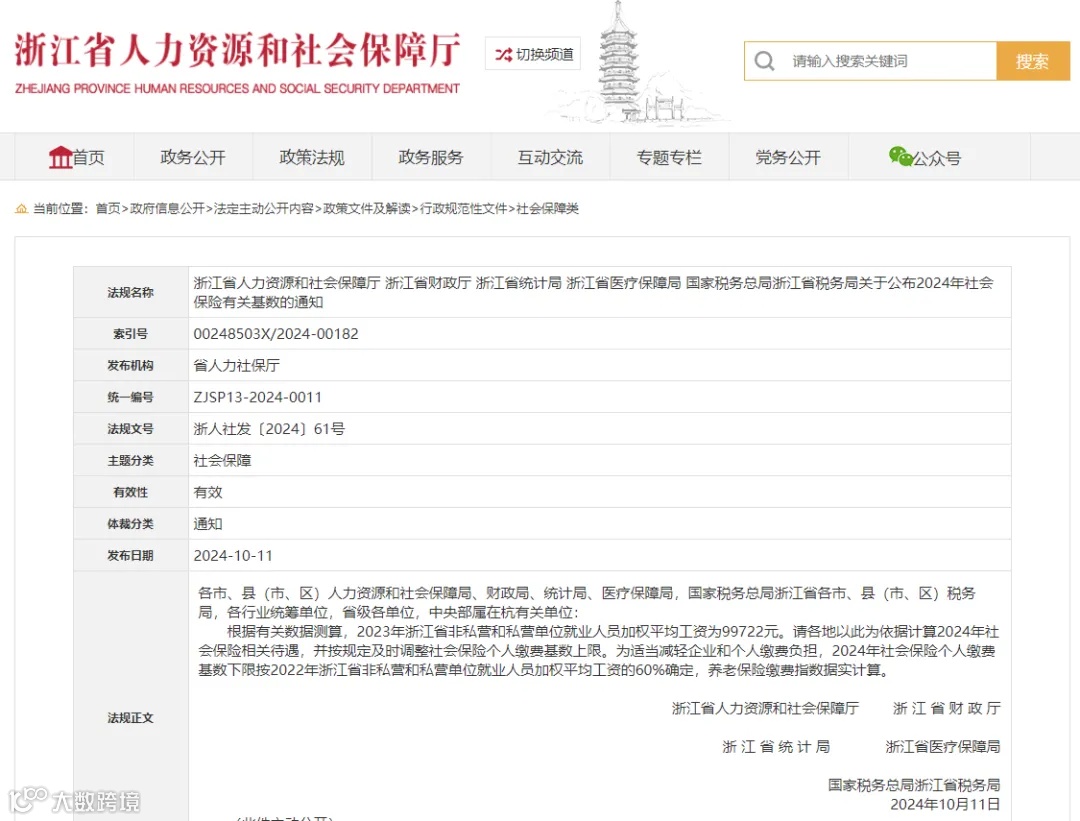This screenshot has width=1080, height=821.
Task: Click the 社会保障 subject category value
Action: [222, 461]
